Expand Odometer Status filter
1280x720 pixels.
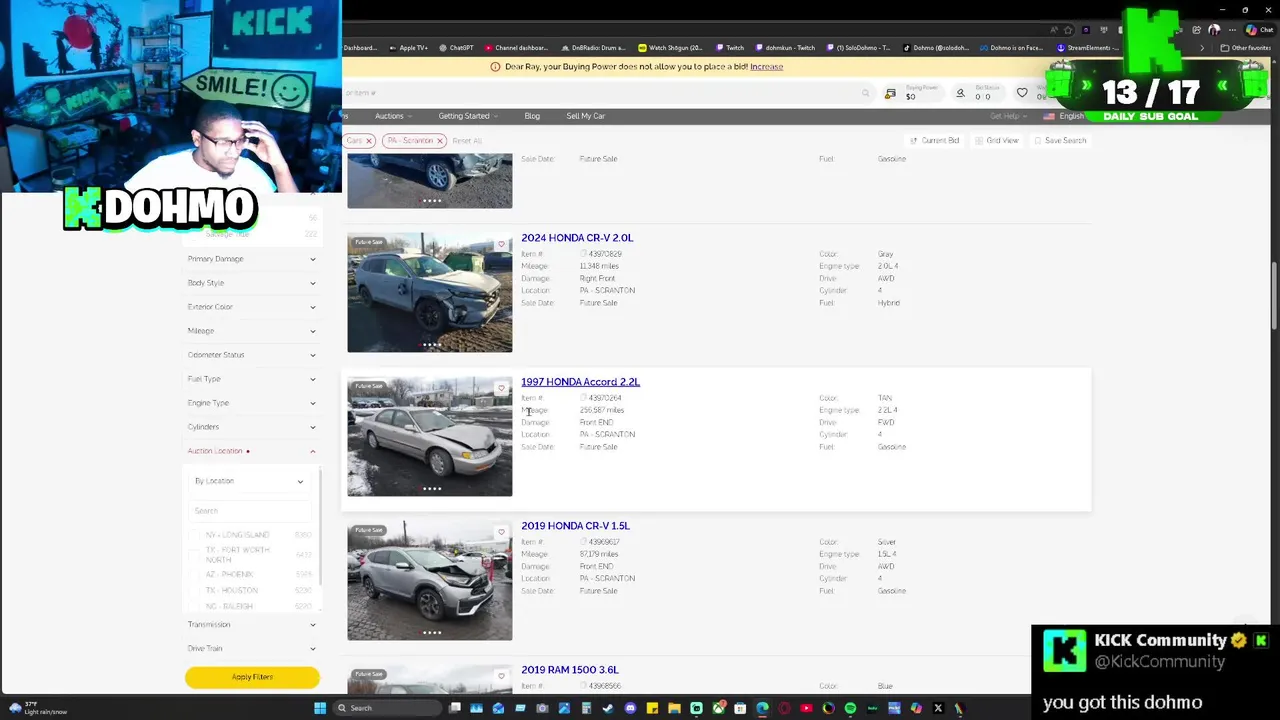251,355
